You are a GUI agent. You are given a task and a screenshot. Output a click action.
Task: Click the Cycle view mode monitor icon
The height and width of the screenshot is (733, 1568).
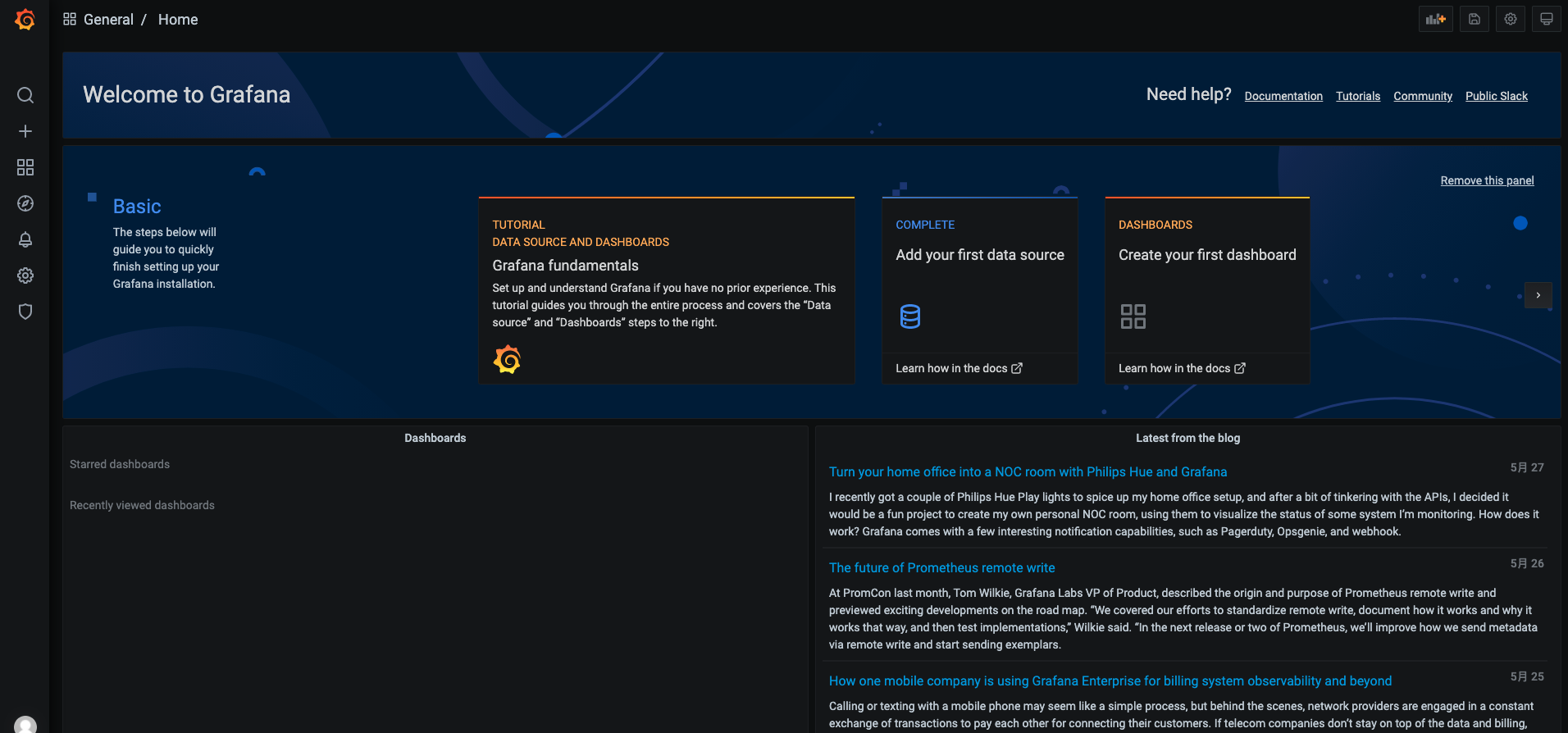pos(1547,19)
